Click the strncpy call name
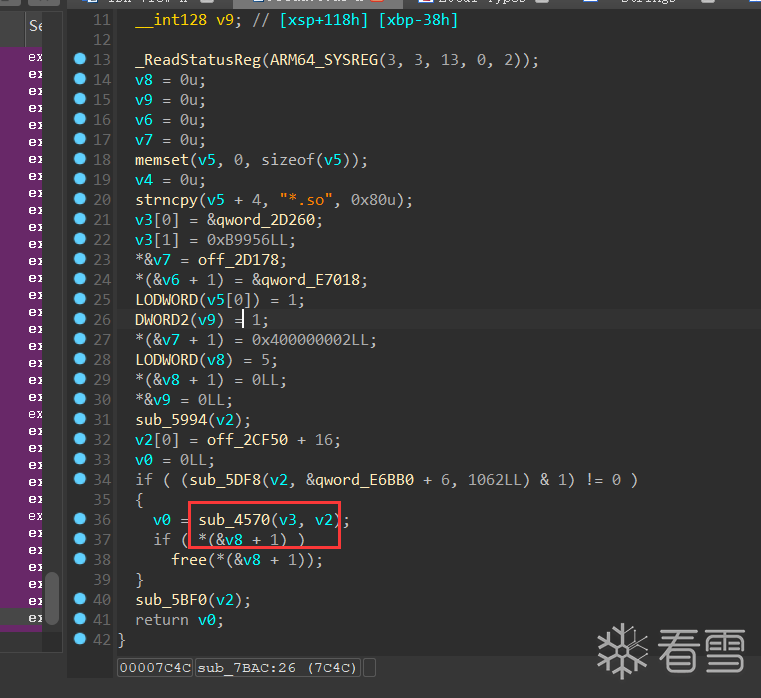The width and height of the screenshot is (761, 698). click(166, 200)
